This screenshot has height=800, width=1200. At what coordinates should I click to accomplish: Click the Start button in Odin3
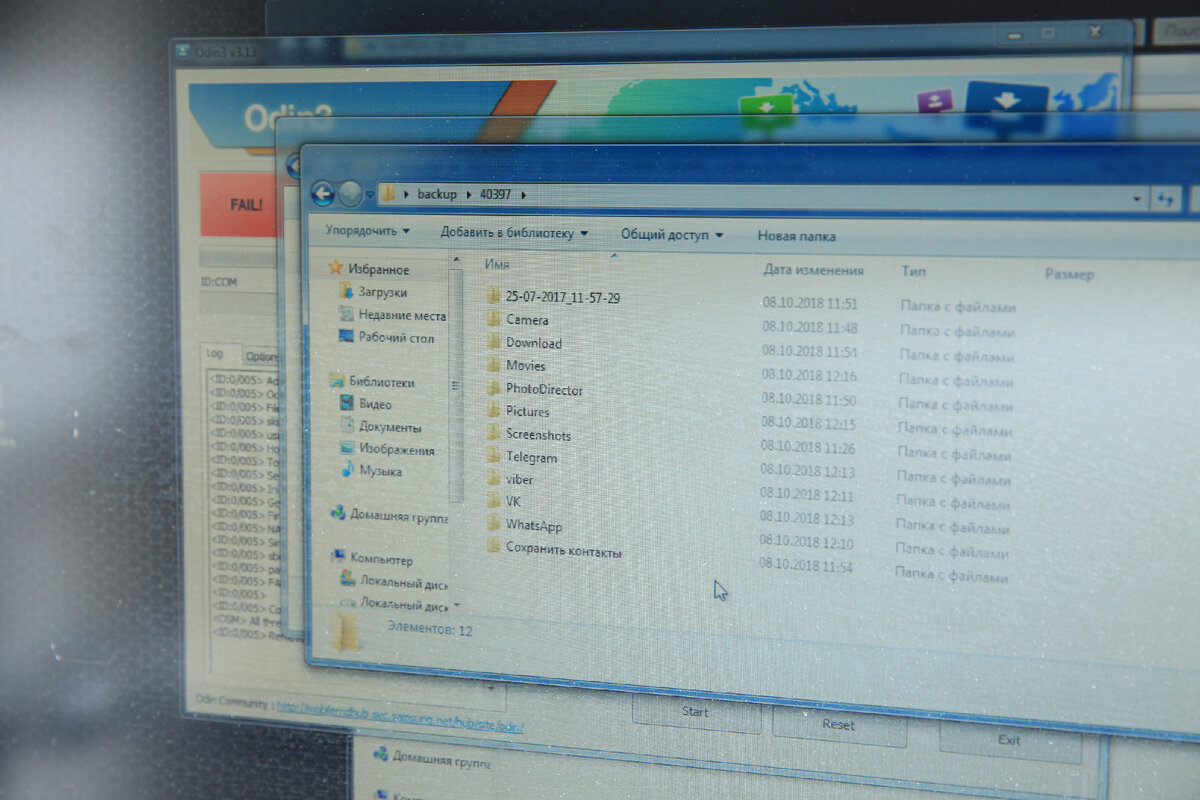[695, 712]
